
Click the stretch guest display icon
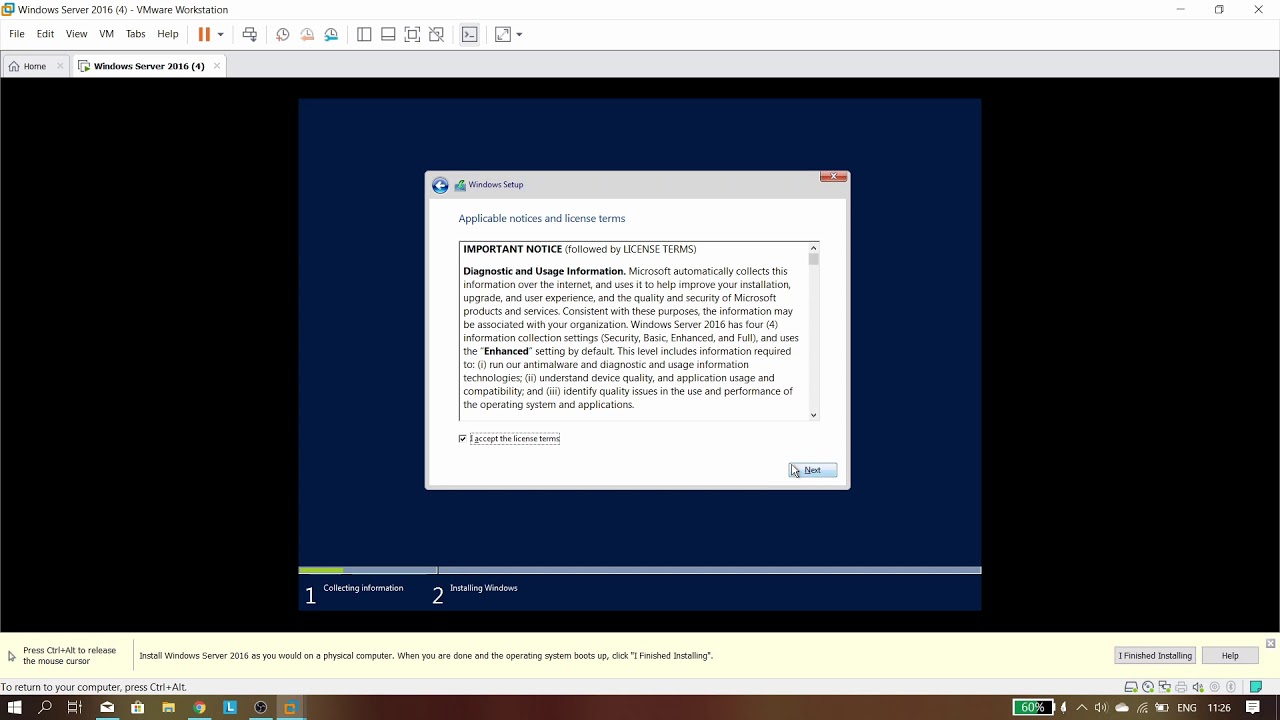(x=502, y=34)
